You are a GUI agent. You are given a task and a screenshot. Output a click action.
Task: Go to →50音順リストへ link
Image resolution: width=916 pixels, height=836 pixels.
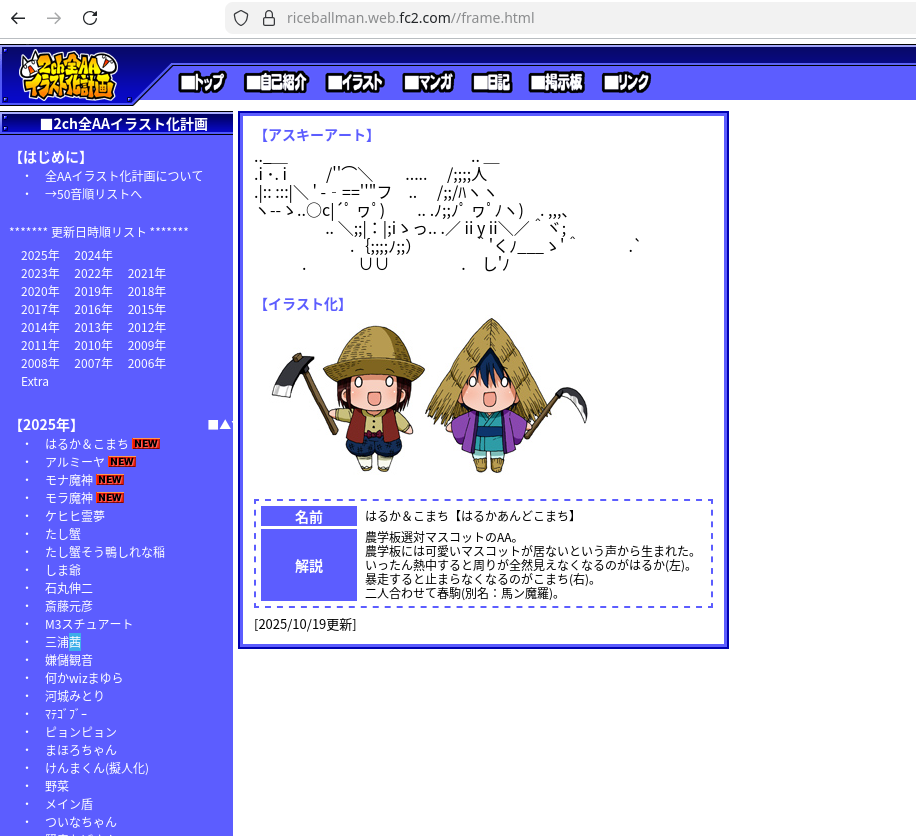click(93, 194)
